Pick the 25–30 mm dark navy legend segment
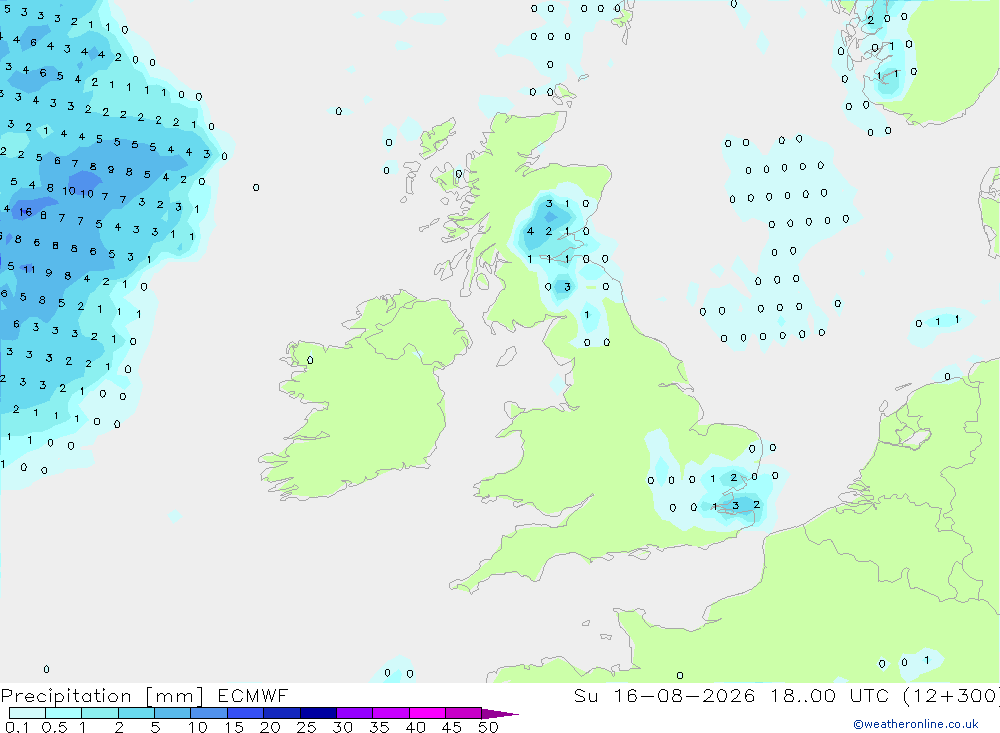Image resolution: width=1000 pixels, height=733 pixels. point(318,713)
